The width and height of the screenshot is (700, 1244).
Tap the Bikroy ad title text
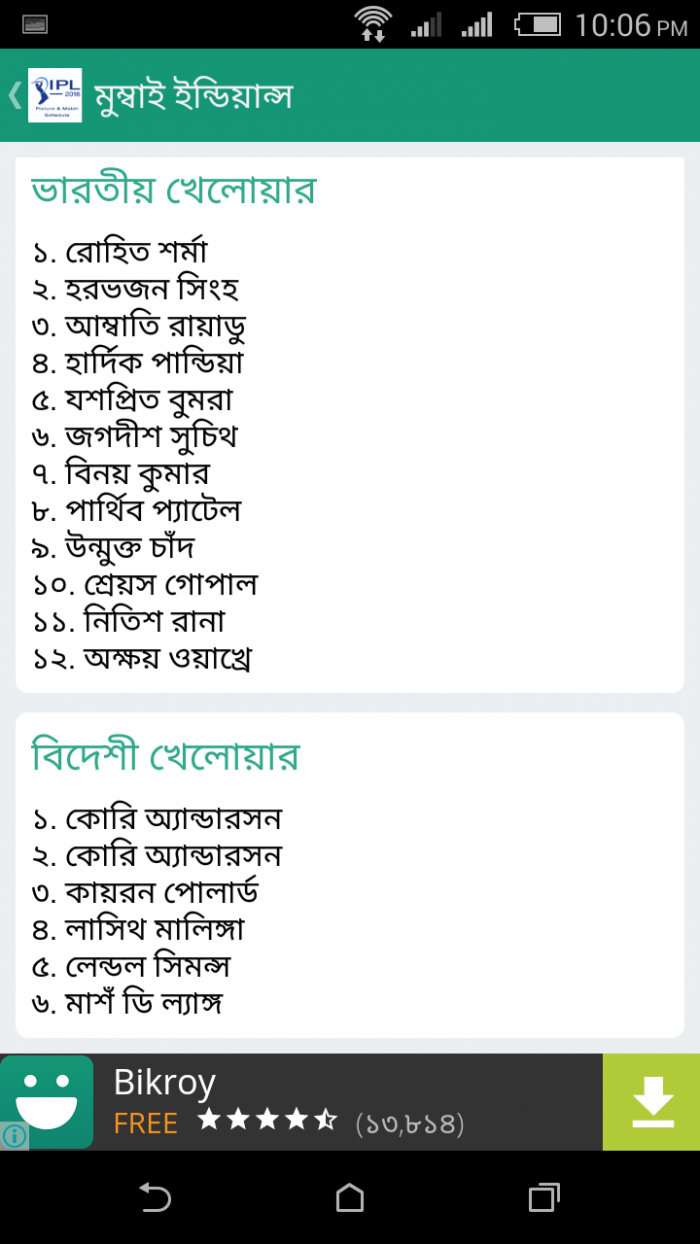coord(165,1082)
